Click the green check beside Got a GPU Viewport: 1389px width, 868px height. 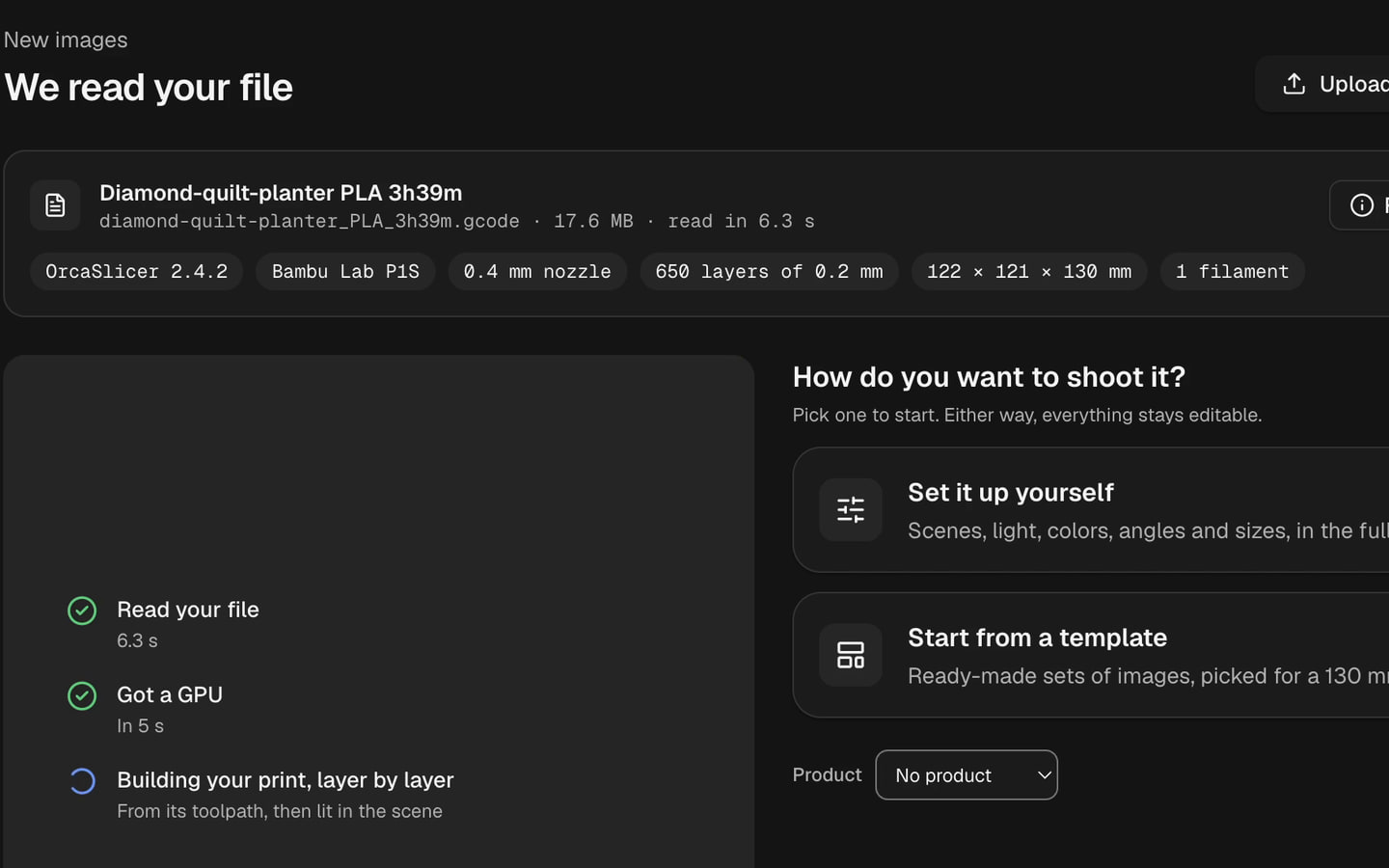point(82,695)
